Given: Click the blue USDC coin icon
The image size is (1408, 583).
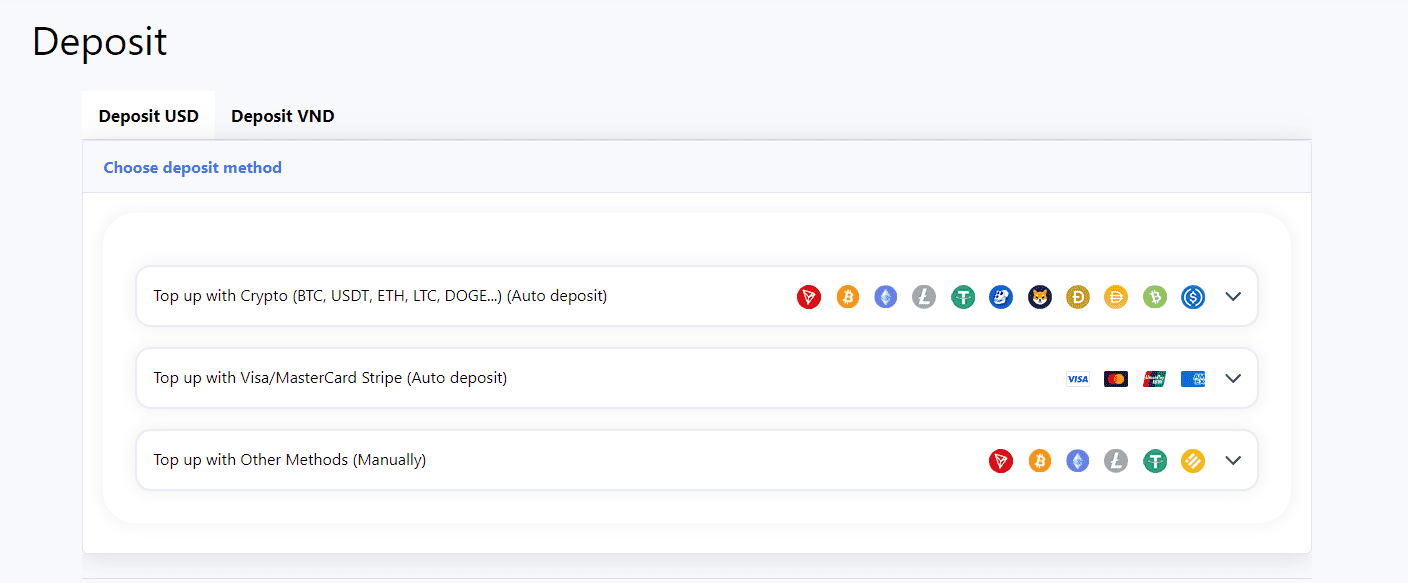Looking at the screenshot, I should pos(1193,297).
